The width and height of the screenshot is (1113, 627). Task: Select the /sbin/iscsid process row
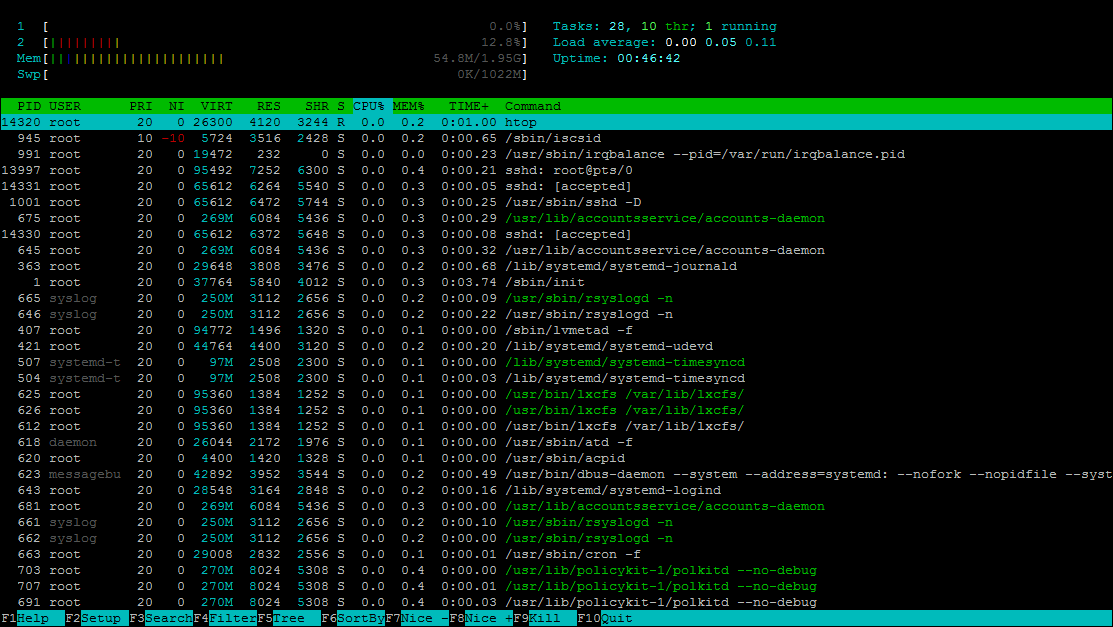556,138
